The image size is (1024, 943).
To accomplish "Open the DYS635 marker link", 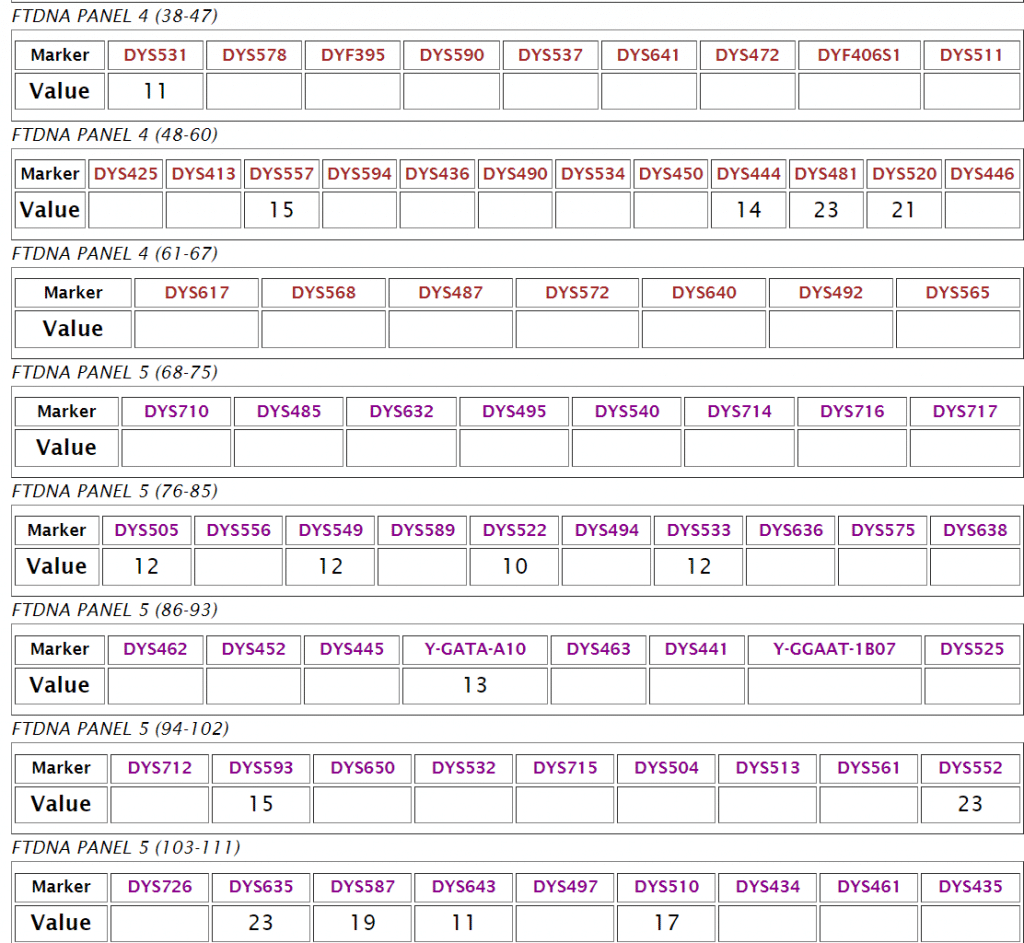I will coord(261,887).
